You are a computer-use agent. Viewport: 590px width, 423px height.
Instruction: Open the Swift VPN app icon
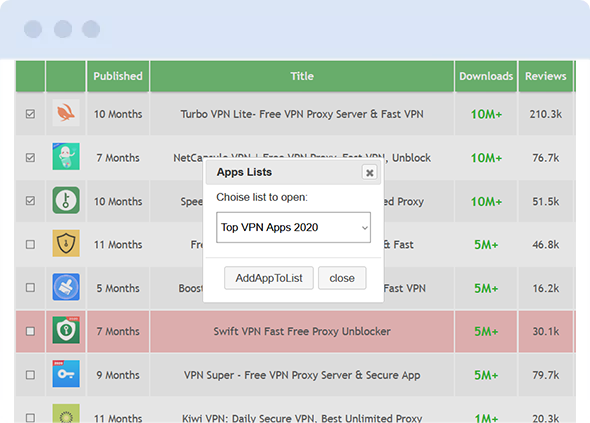click(66, 330)
